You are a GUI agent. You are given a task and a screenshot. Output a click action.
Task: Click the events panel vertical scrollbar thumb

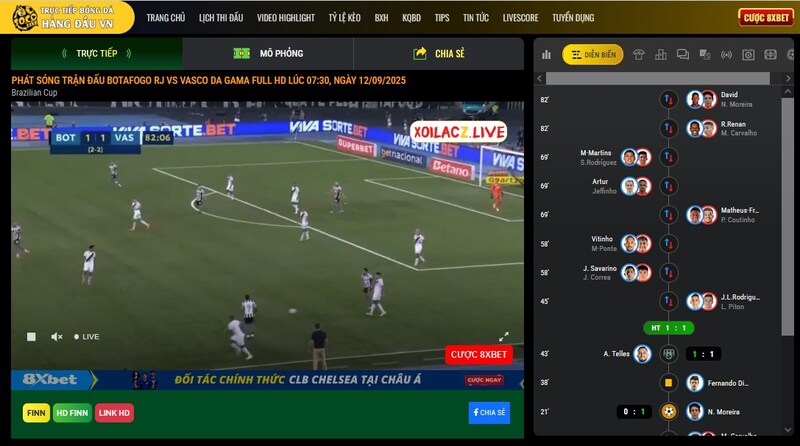click(x=788, y=217)
